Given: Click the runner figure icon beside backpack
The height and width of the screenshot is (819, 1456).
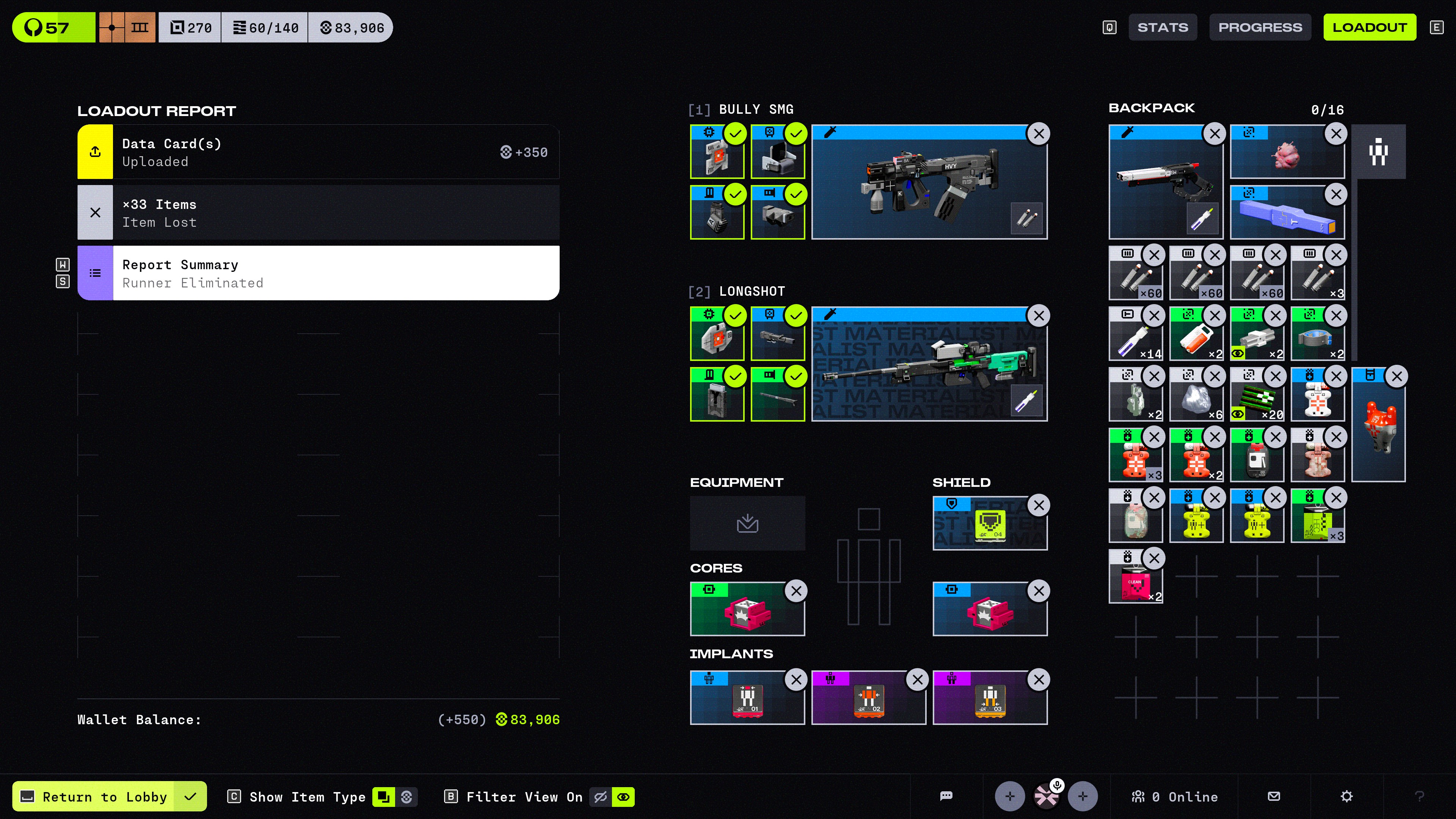Looking at the screenshot, I should pyautogui.click(x=1378, y=152).
